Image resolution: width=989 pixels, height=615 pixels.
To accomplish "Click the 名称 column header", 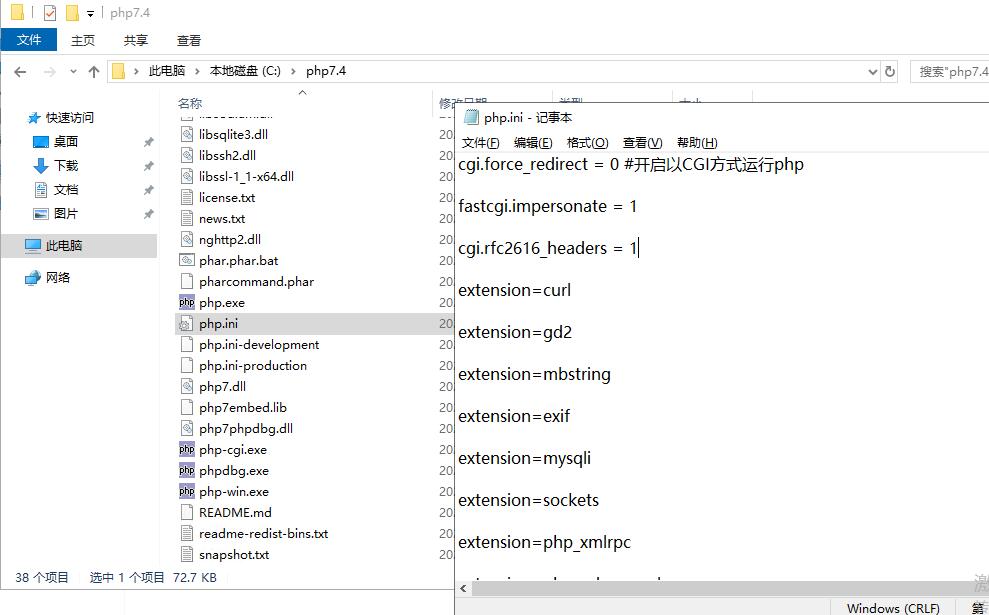I will tap(190, 103).
